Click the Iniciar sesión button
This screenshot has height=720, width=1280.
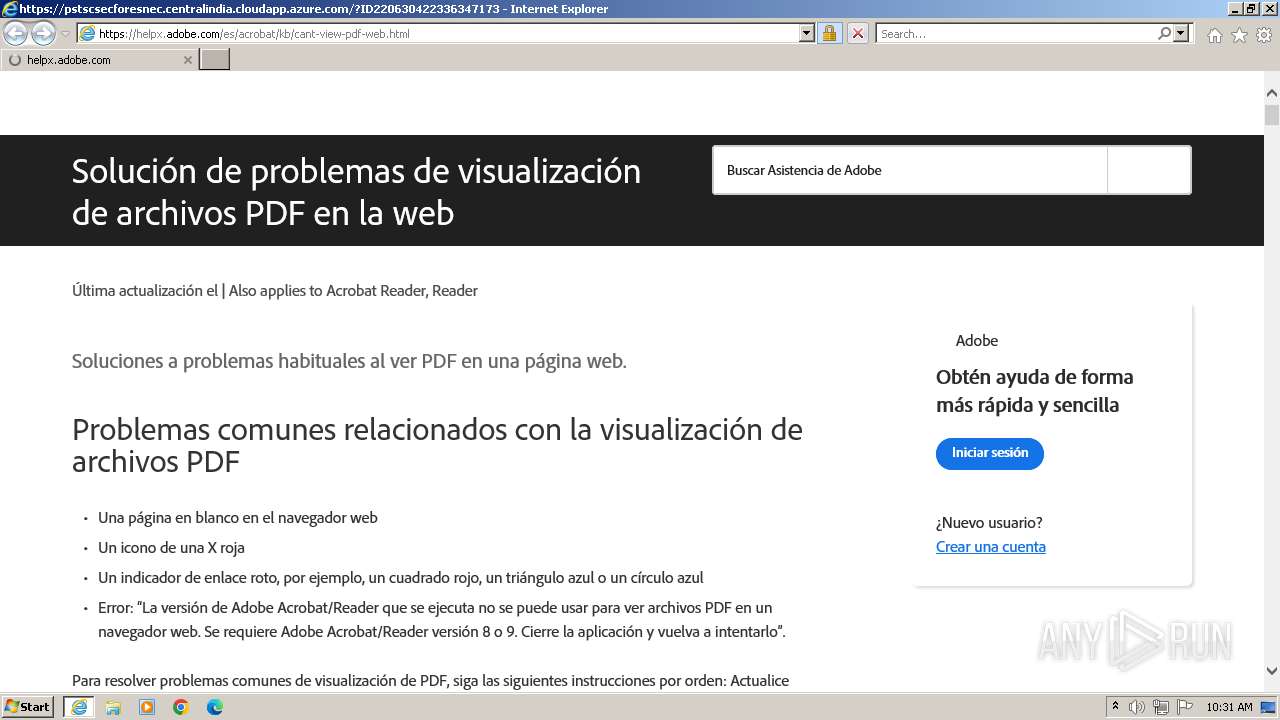tap(990, 453)
